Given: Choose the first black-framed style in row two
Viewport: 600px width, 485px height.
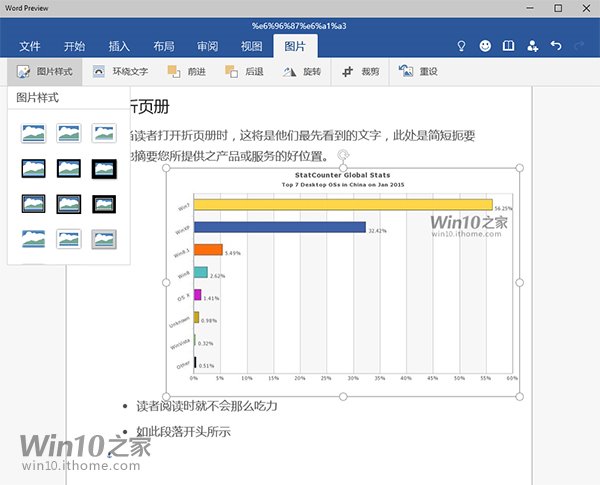Looking at the screenshot, I should 33,168.
